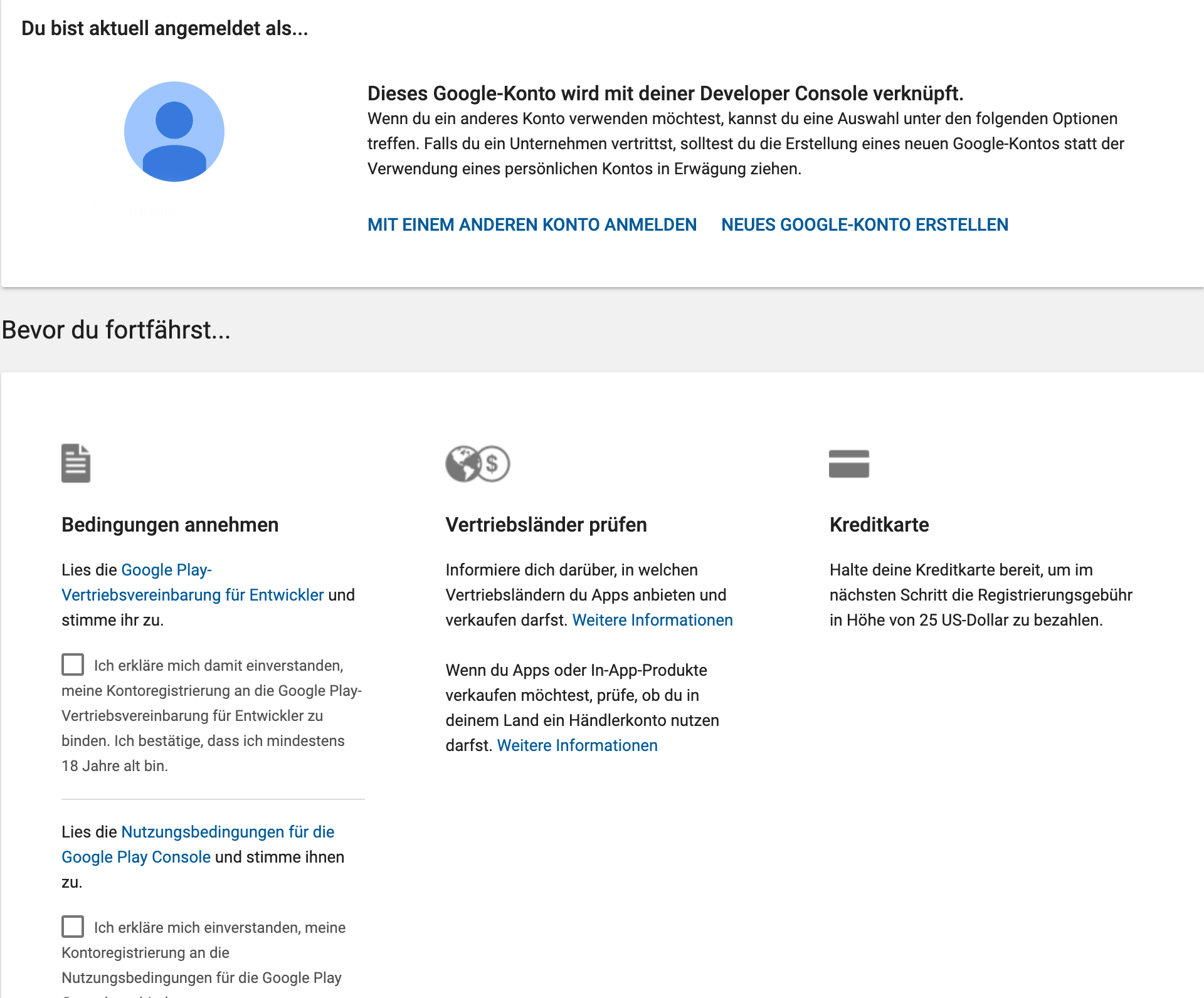The image size is (1204, 998).
Task: Click MIT EINEM ANDEREN KONTO ANMELDEN
Action: (532, 224)
